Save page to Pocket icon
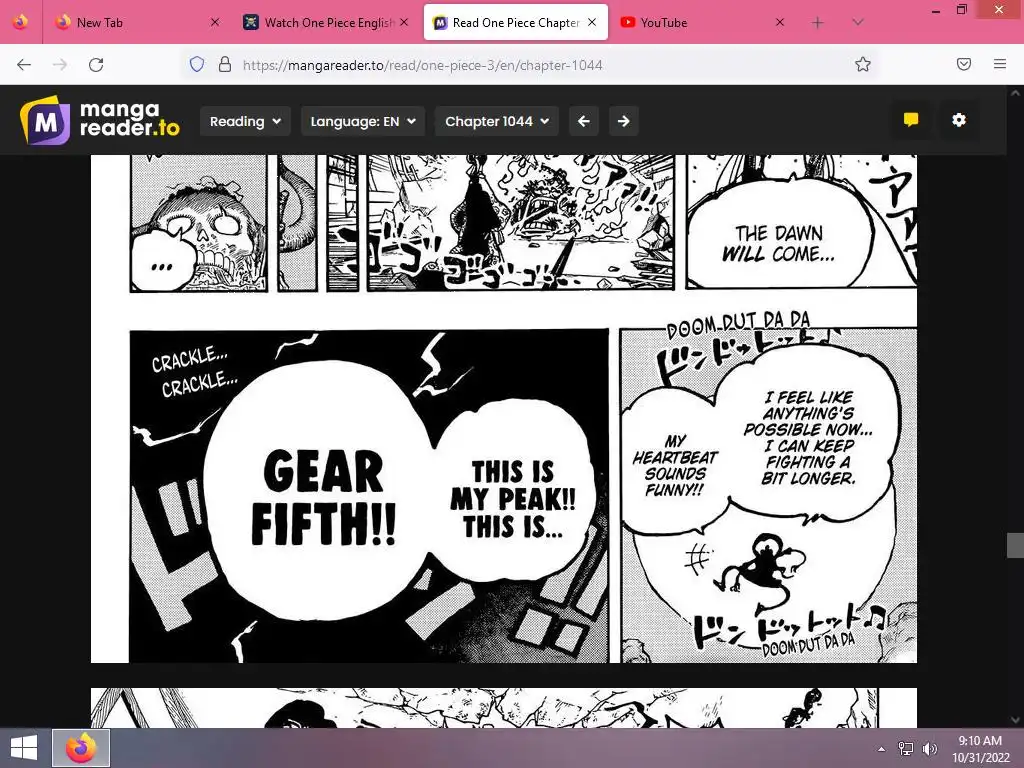The height and width of the screenshot is (768, 1024). [963, 64]
